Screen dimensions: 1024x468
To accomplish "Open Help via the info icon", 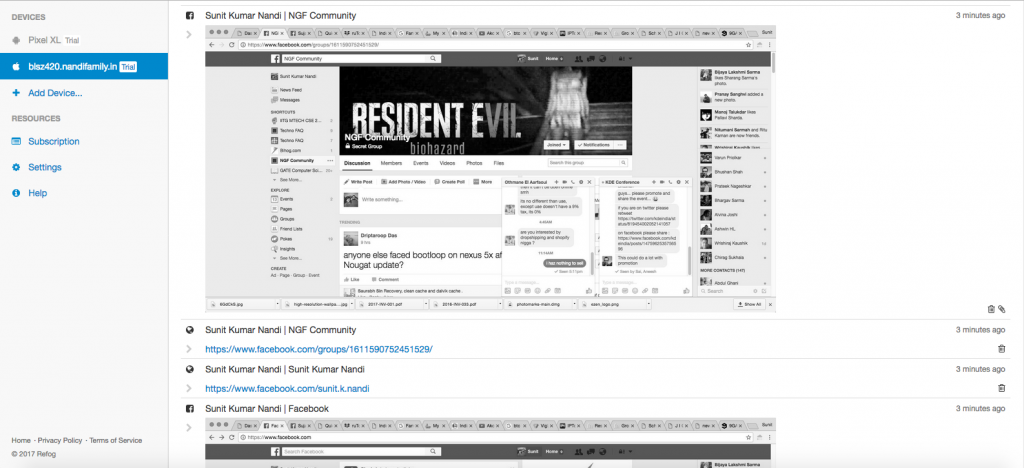I will (x=16, y=193).
